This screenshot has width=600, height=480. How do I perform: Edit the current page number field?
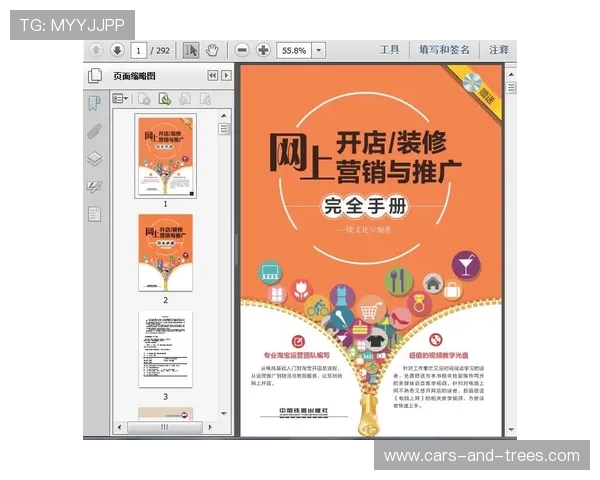click(139, 51)
